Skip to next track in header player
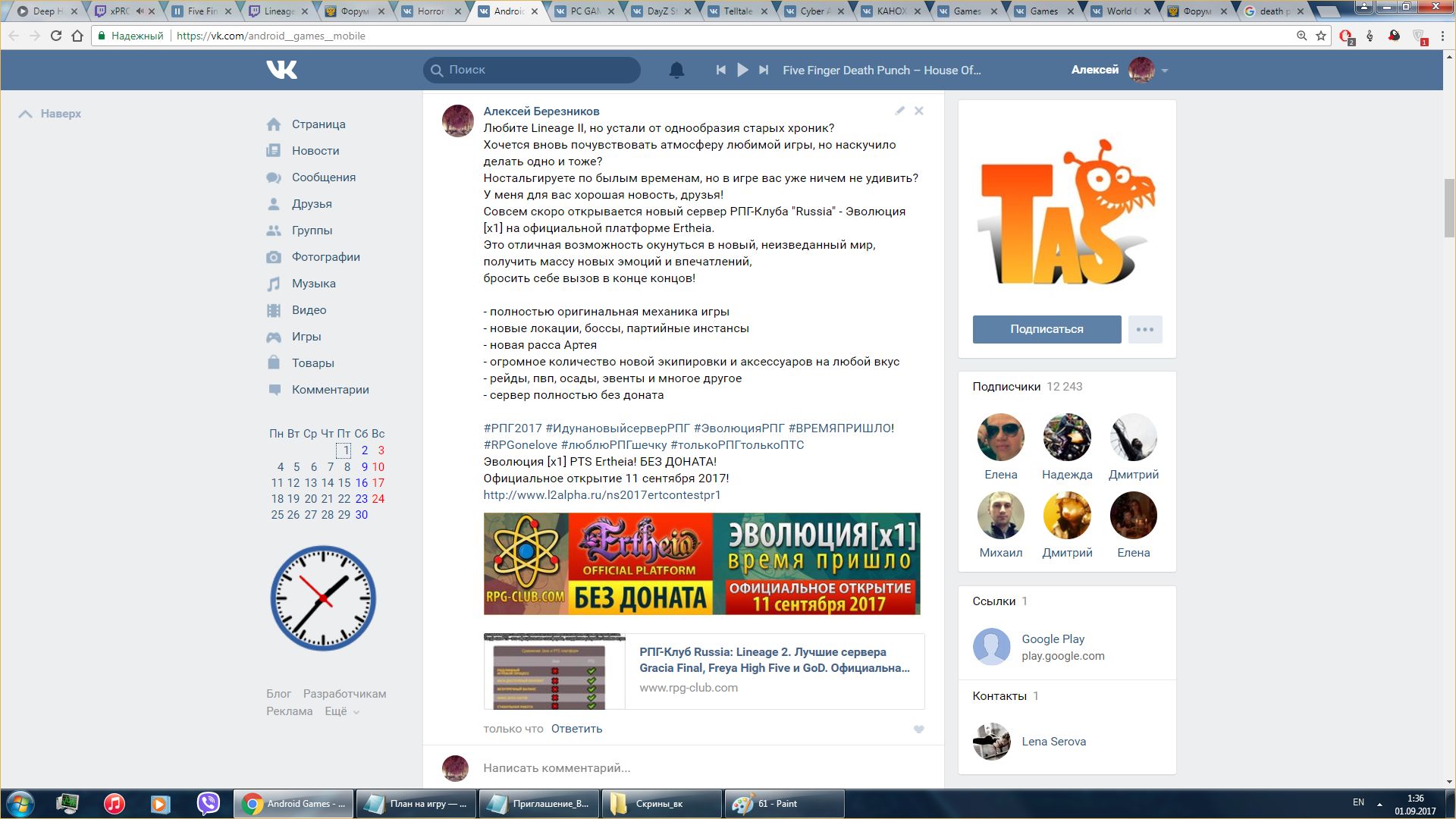 [x=764, y=70]
